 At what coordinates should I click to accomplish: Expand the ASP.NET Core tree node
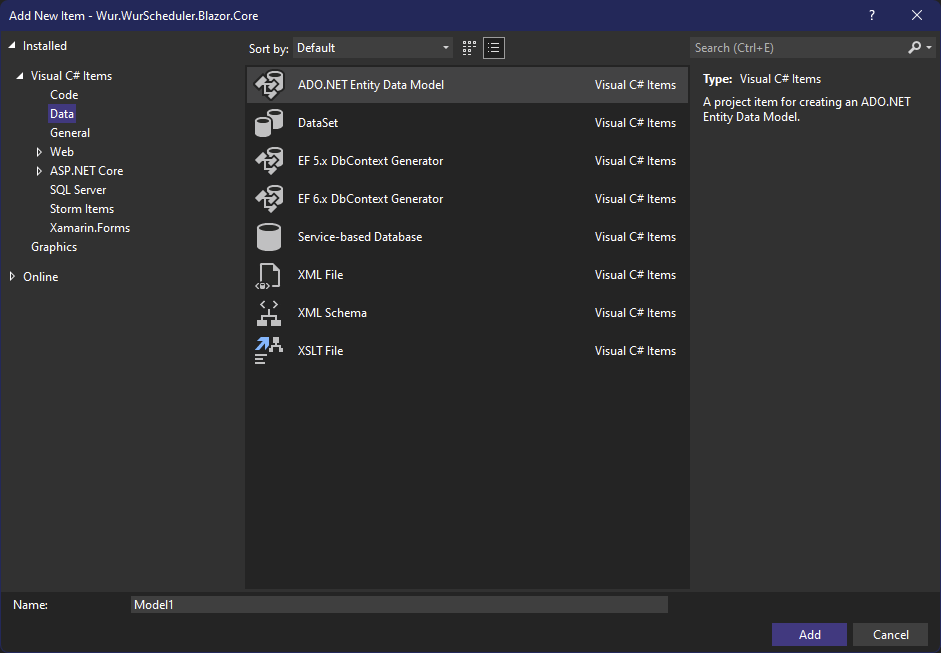tap(40, 171)
